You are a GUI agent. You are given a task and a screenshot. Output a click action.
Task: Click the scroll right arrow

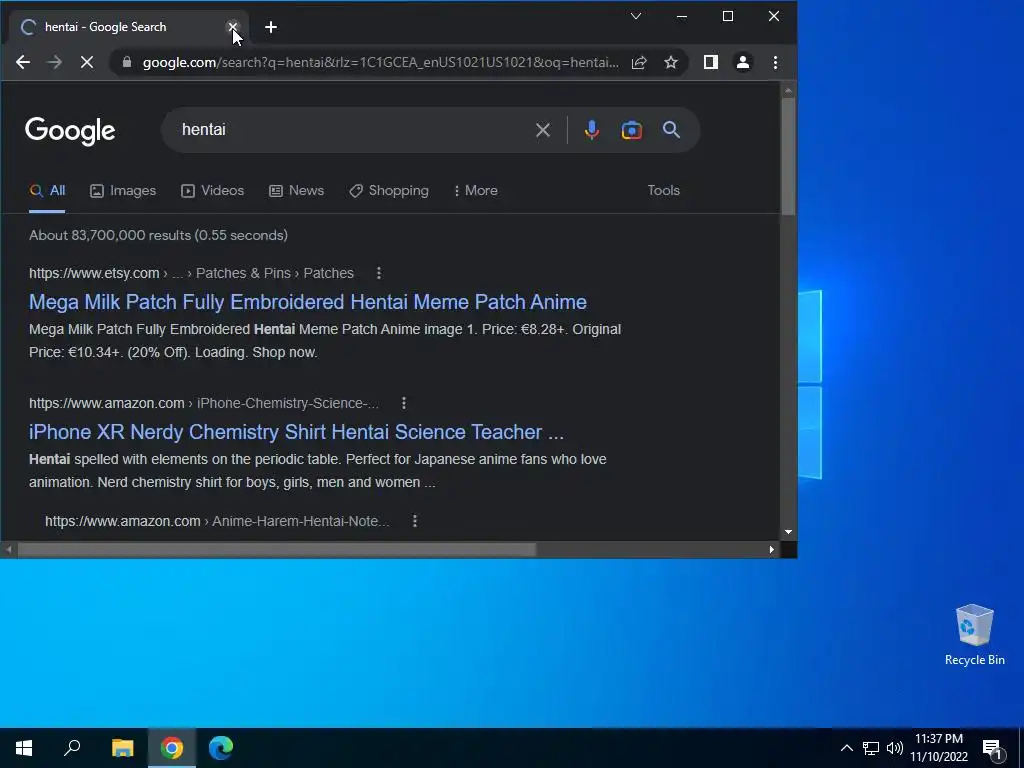pyautogui.click(x=772, y=550)
